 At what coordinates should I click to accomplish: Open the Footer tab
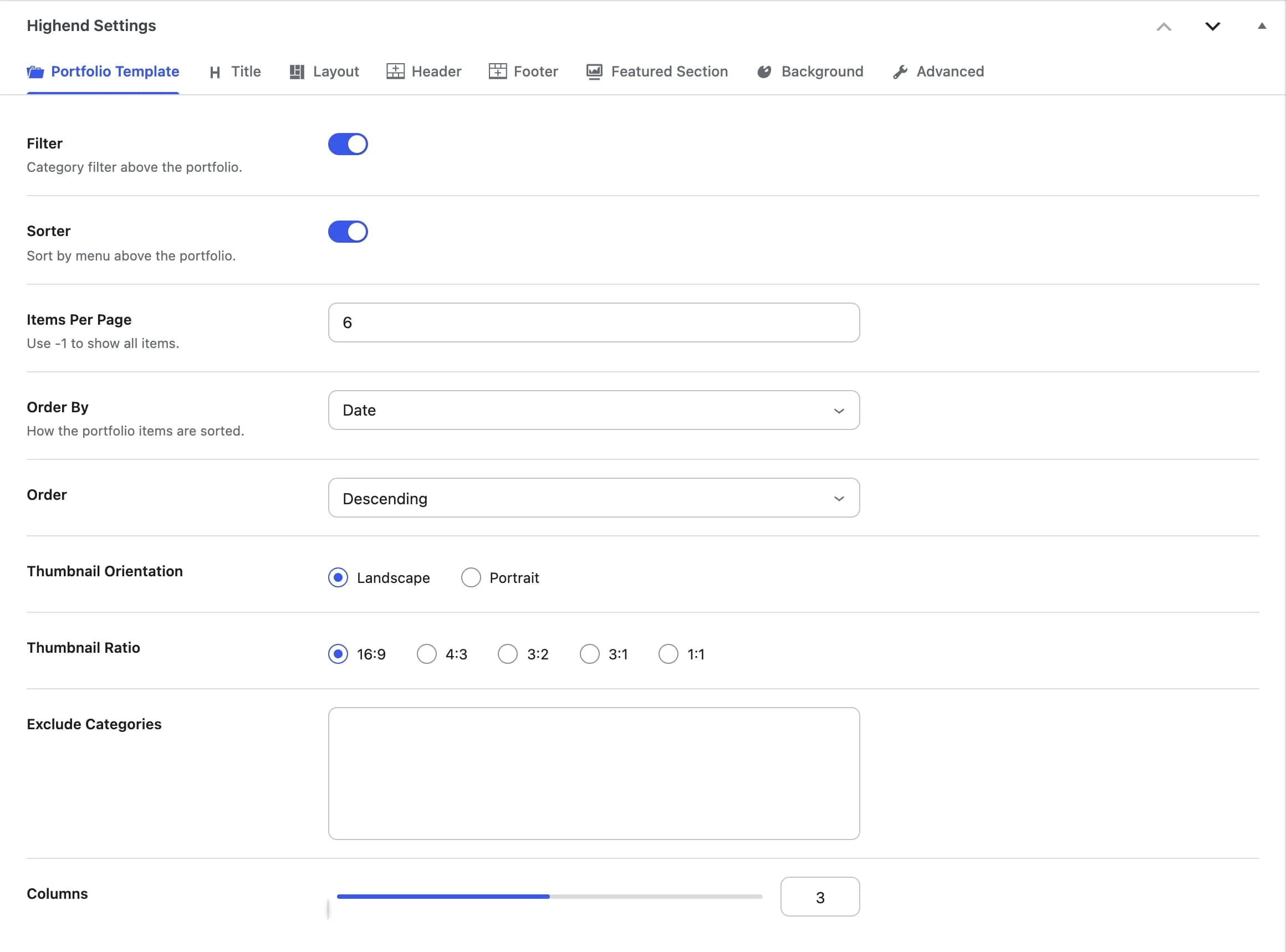coord(523,72)
